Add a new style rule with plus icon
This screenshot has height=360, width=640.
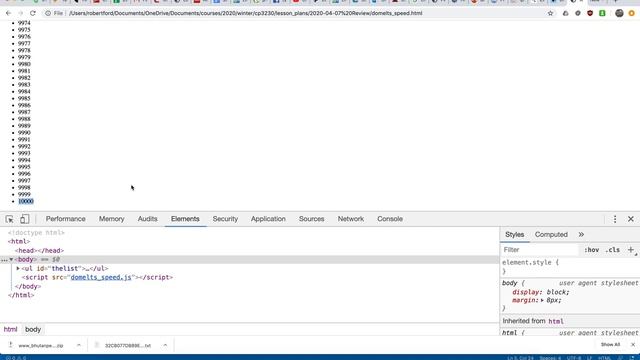click(x=631, y=250)
